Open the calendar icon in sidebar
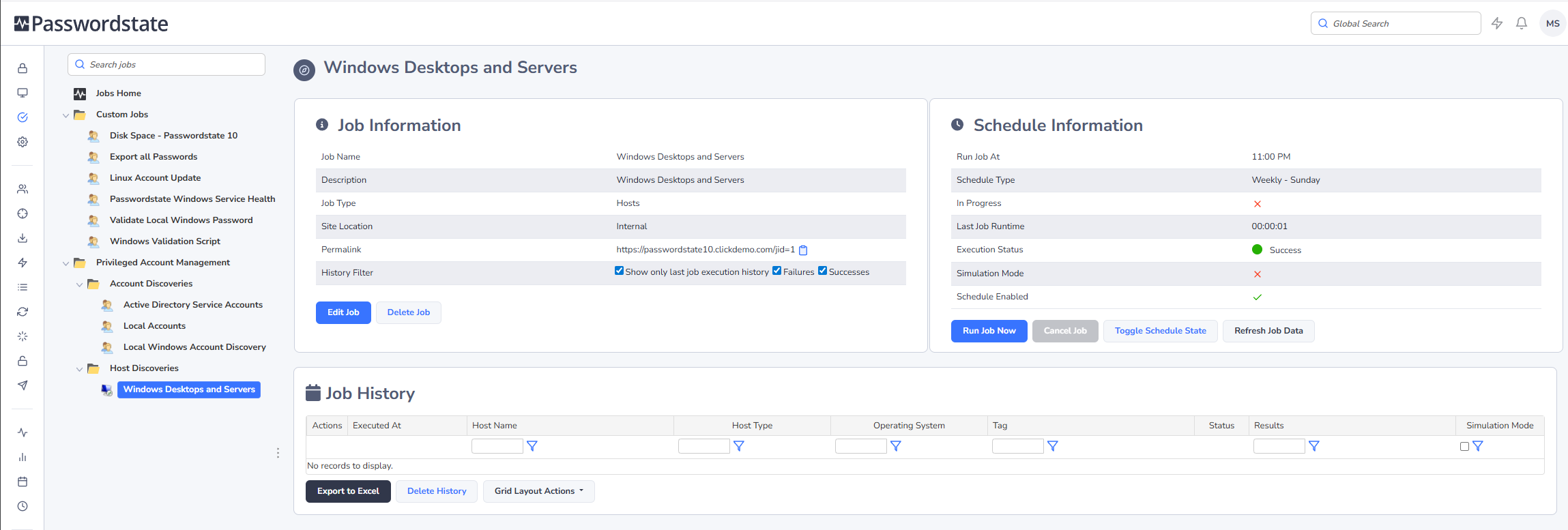1568x530 pixels. 23,482
